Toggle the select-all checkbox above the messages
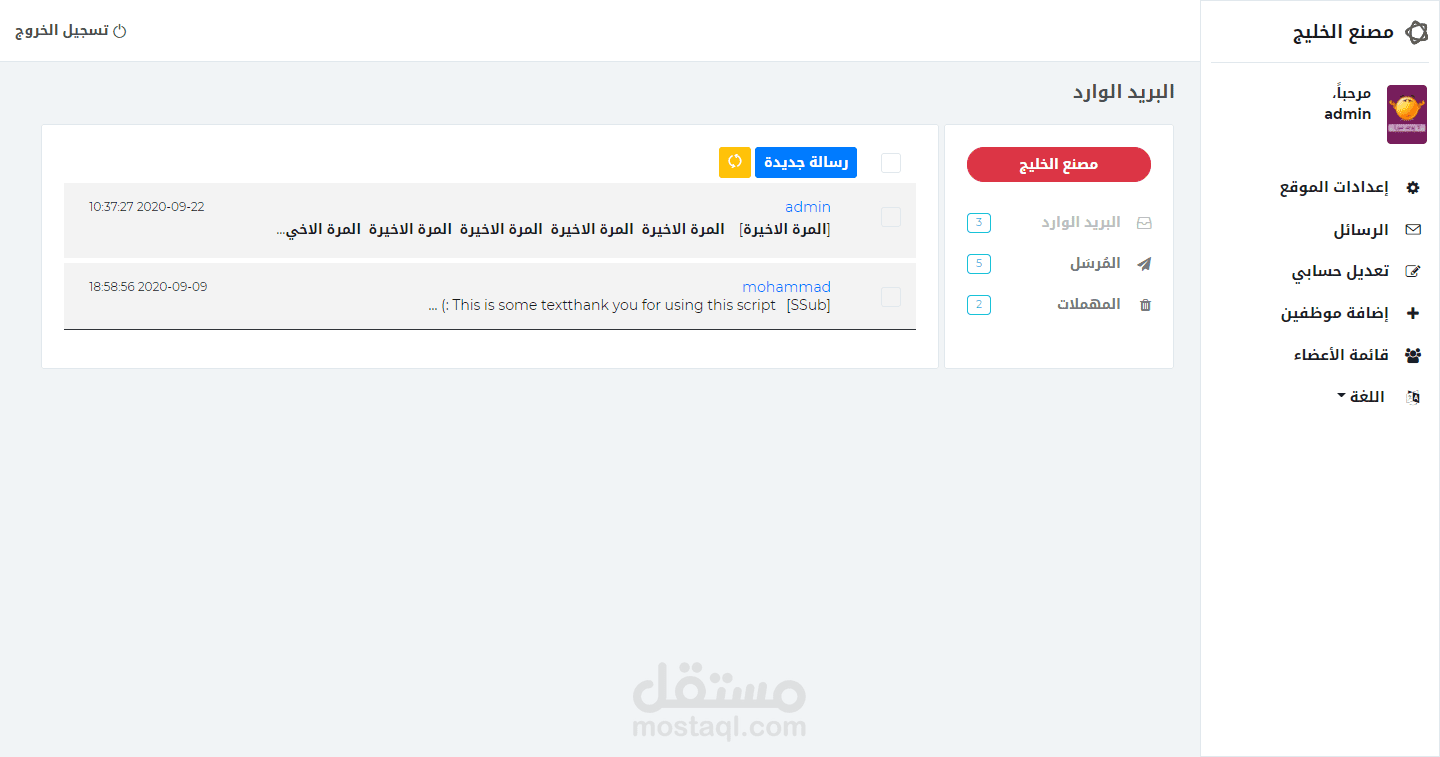 click(x=890, y=162)
